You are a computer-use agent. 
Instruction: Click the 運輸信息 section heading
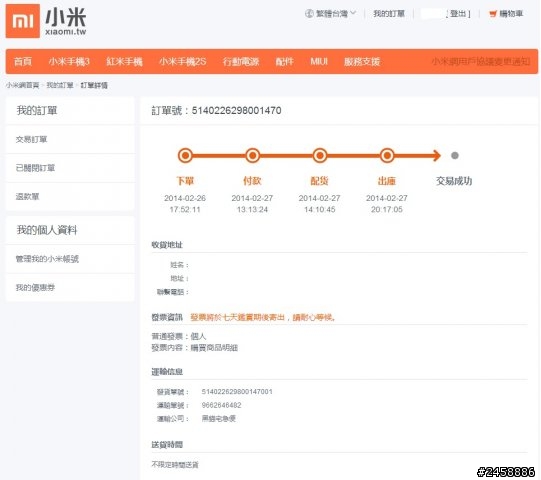coord(167,372)
